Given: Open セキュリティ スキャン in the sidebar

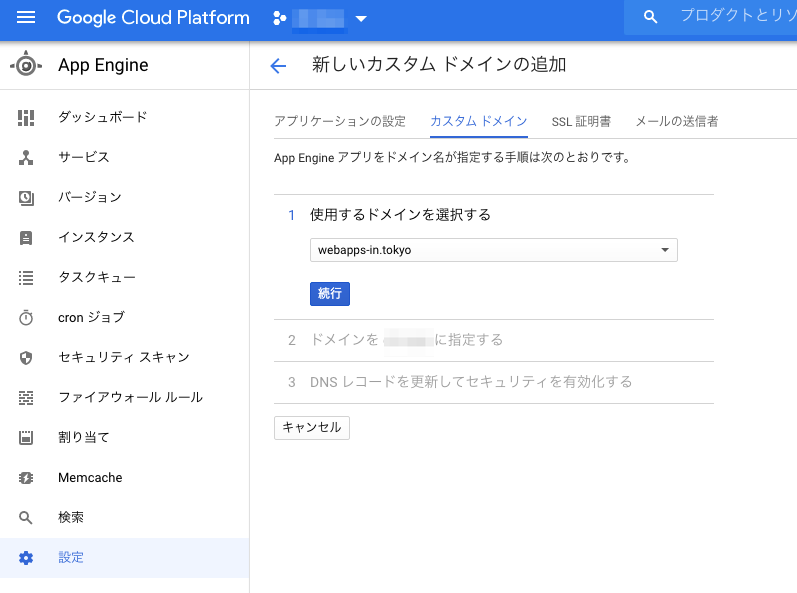Looking at the screenshot, I should pyautogui.click(x=125, y=358).
